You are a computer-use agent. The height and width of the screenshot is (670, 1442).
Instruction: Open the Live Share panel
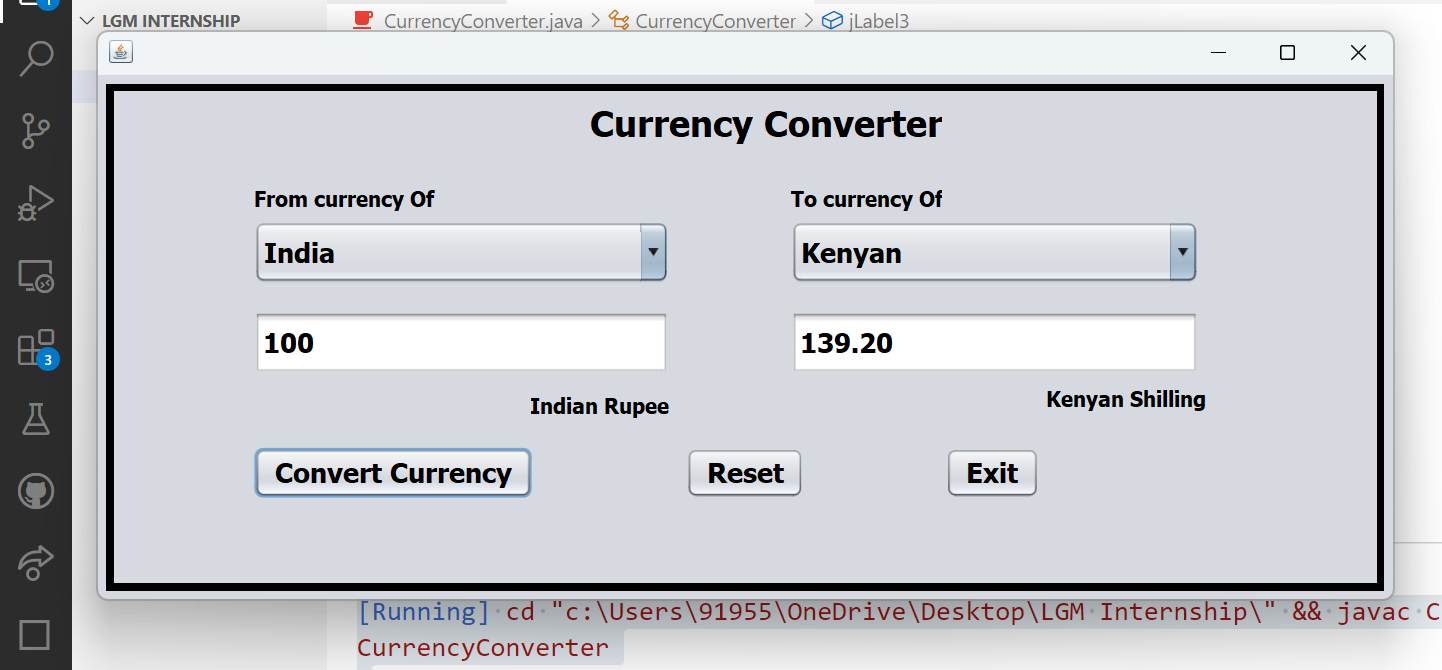coord(36,562)
